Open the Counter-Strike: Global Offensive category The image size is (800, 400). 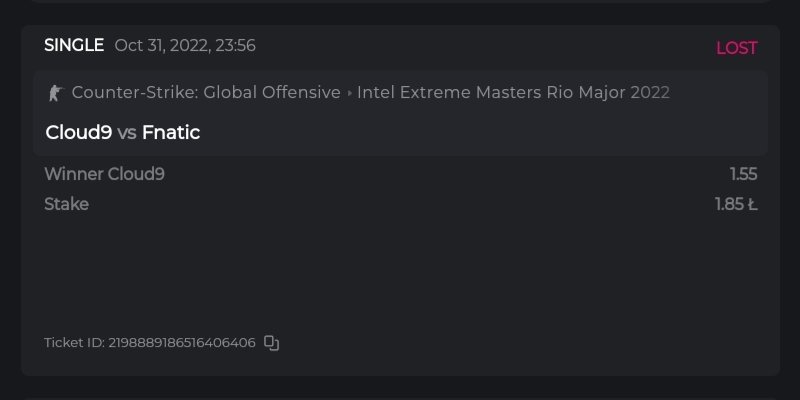[x=206, y=93]
